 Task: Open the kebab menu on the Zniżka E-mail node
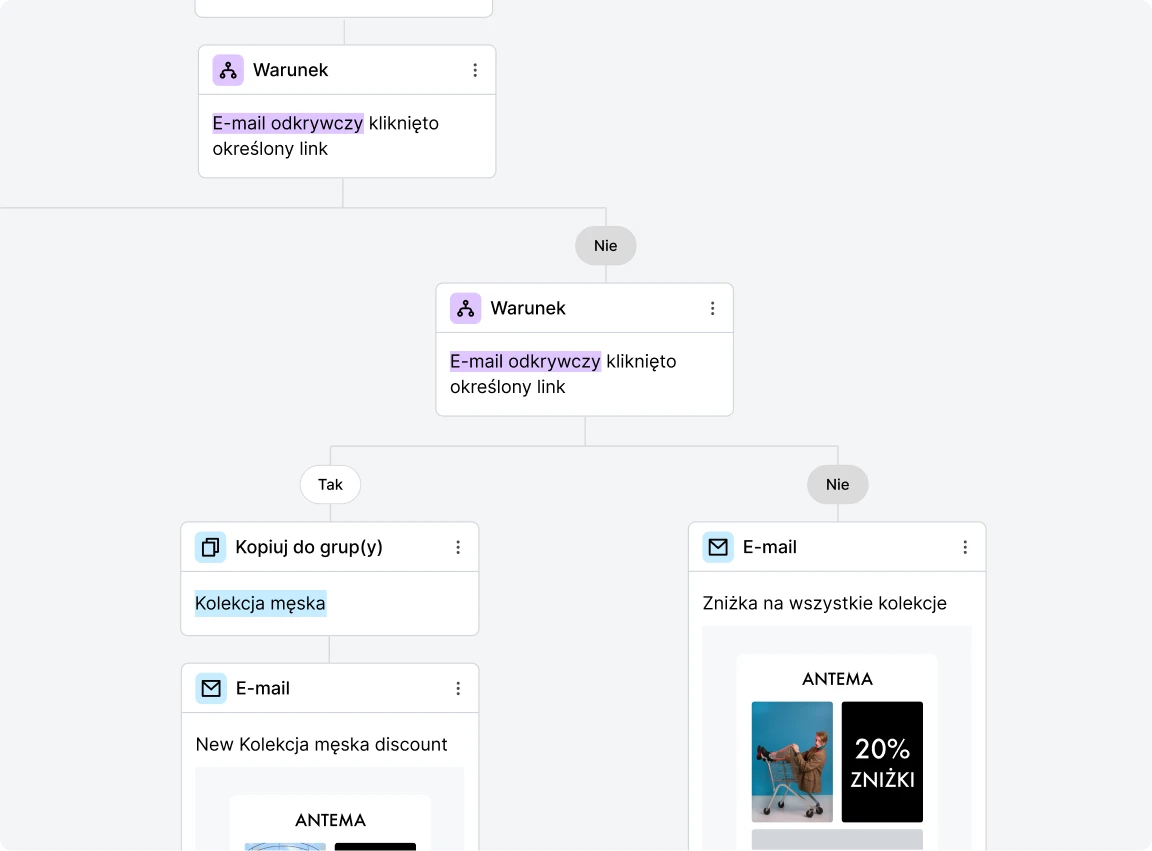965,547
